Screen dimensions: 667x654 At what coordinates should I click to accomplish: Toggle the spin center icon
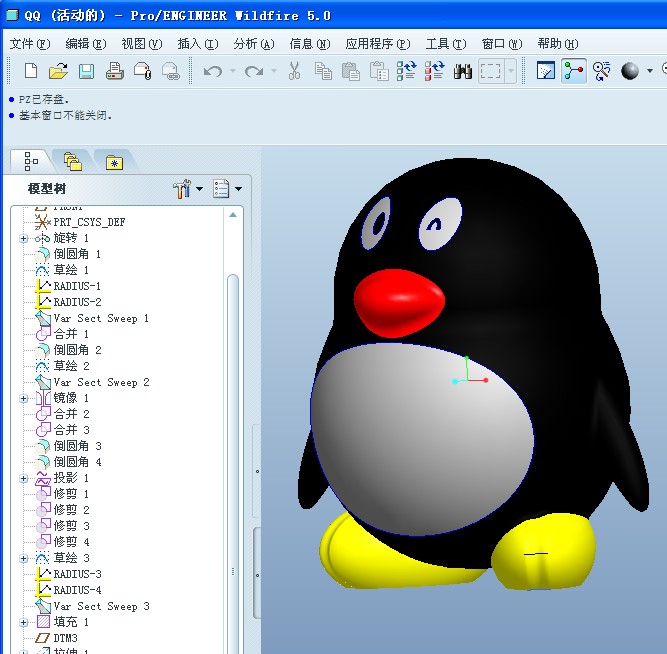[574, 71]
